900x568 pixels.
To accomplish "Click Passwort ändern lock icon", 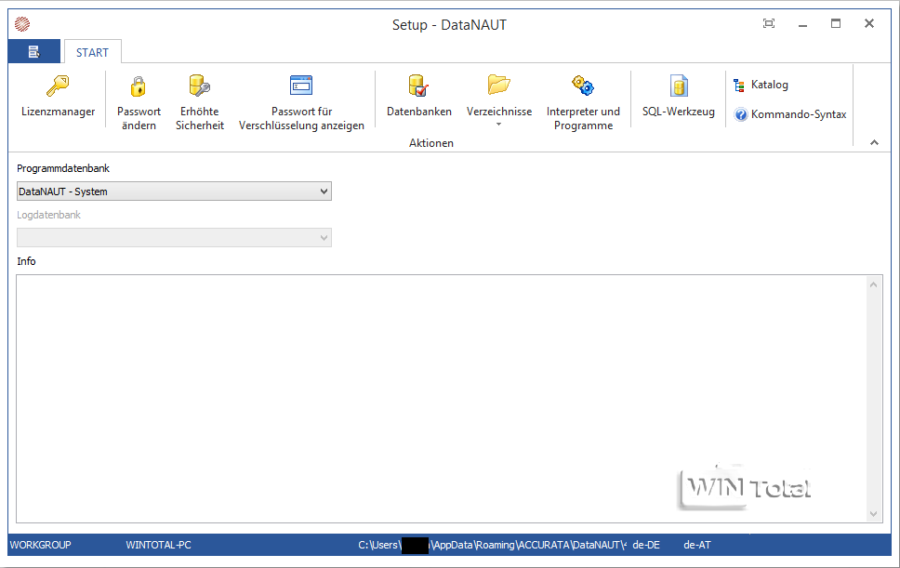I will tap(138, 87).
